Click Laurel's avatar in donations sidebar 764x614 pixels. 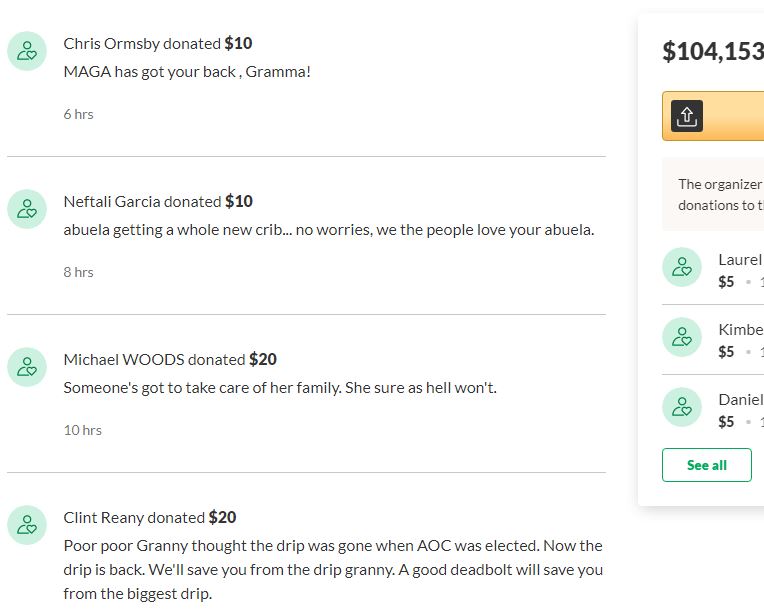click(682, 267)
